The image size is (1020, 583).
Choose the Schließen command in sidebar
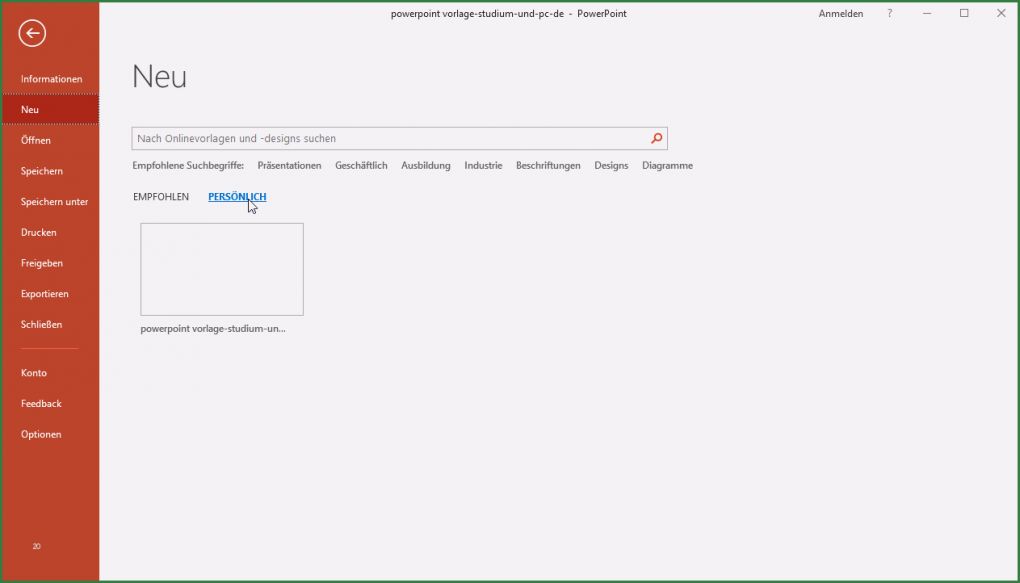(x=42, y=324)
